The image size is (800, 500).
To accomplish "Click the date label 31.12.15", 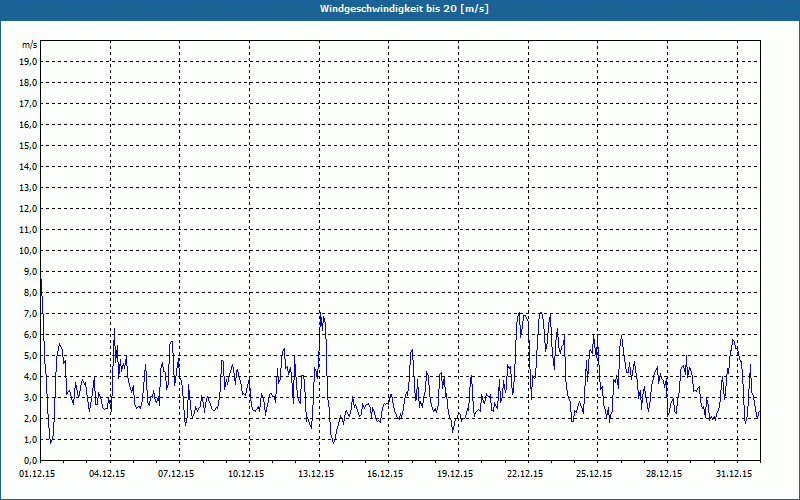I will [x=734, y=474].
